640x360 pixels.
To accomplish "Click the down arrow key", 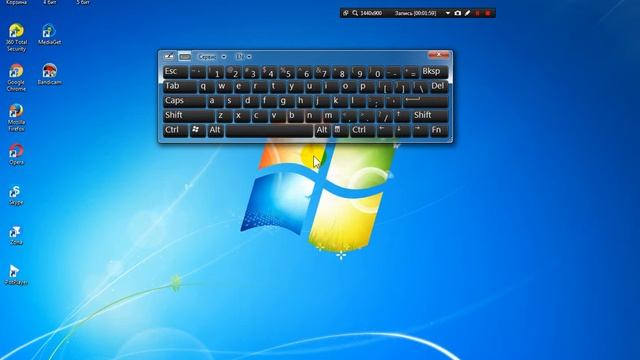I will (402, 130).
